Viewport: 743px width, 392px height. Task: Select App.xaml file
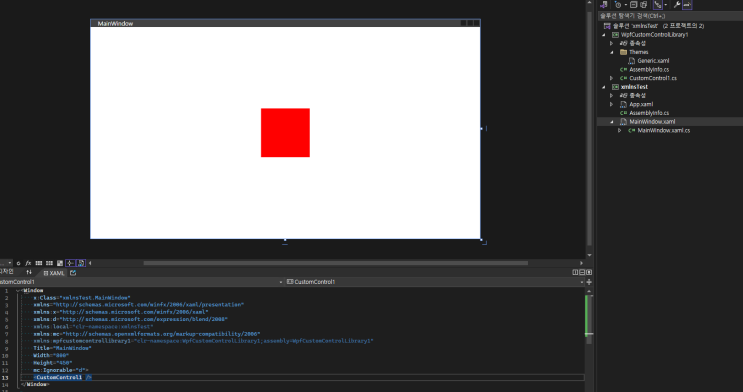pyautogui.click(x=641, y=104)
